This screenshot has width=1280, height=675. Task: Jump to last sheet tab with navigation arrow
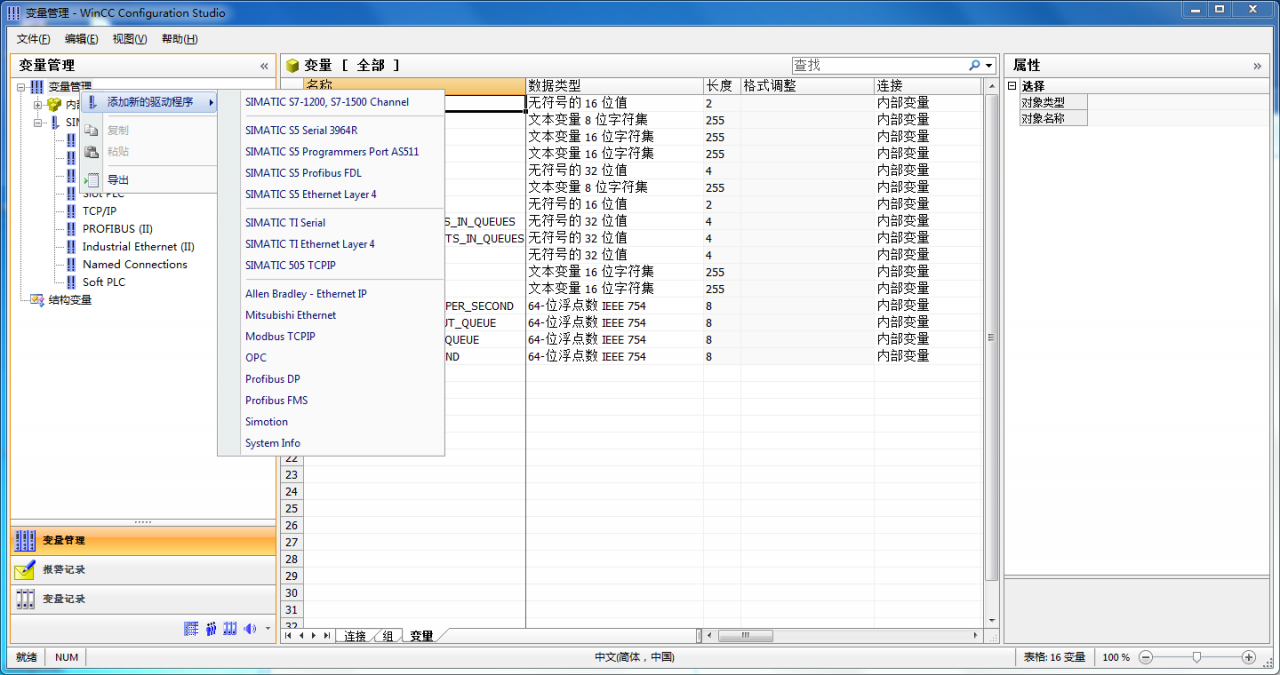tap(327, 636)
